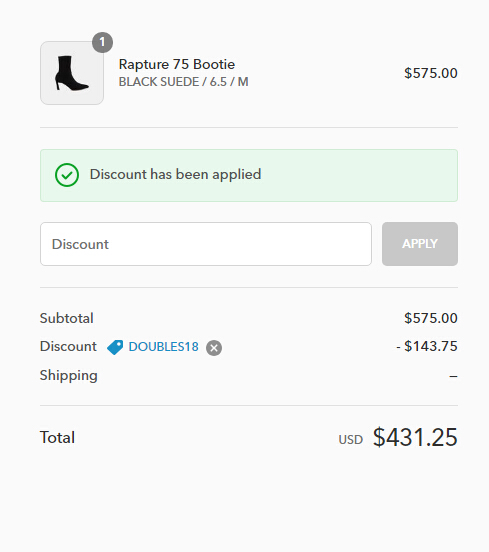
Task: Open the black bootie product thumbnail
Action: coord(72,73)
